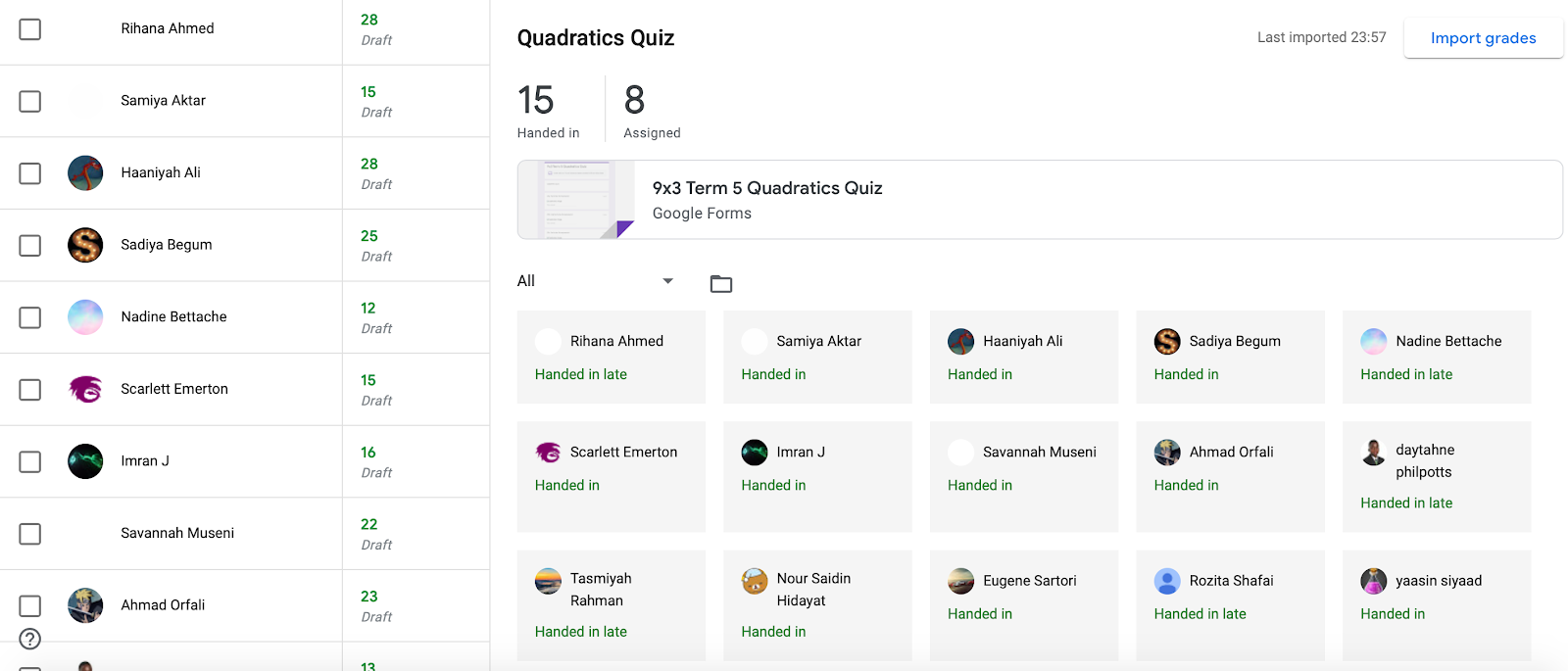Click Rozita Shafai's blue profile icon

coord(1167,581)
